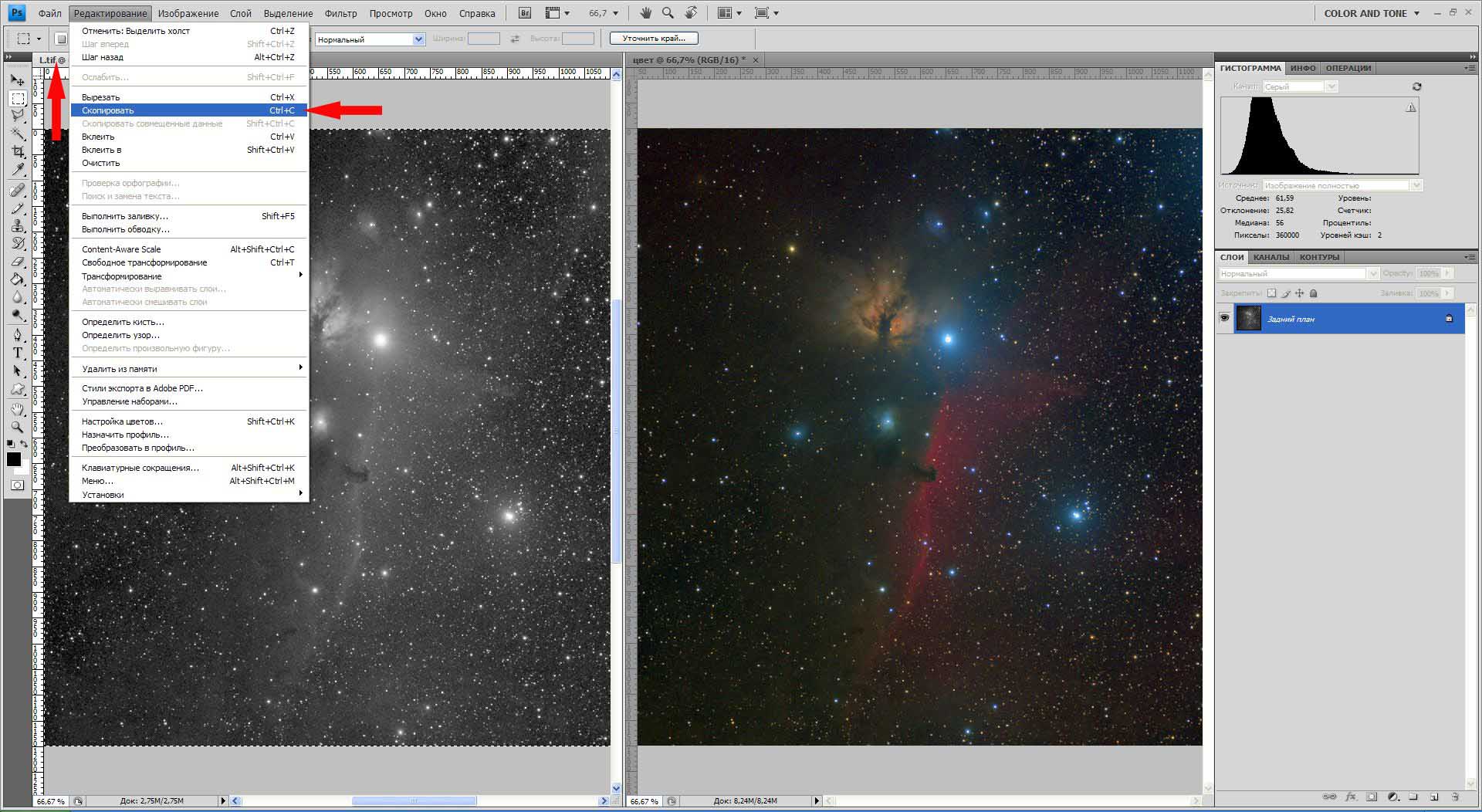Activate the Pen tool
Image resolution: width=1482 pixels, height=812 pixels.
coord(17,335)
